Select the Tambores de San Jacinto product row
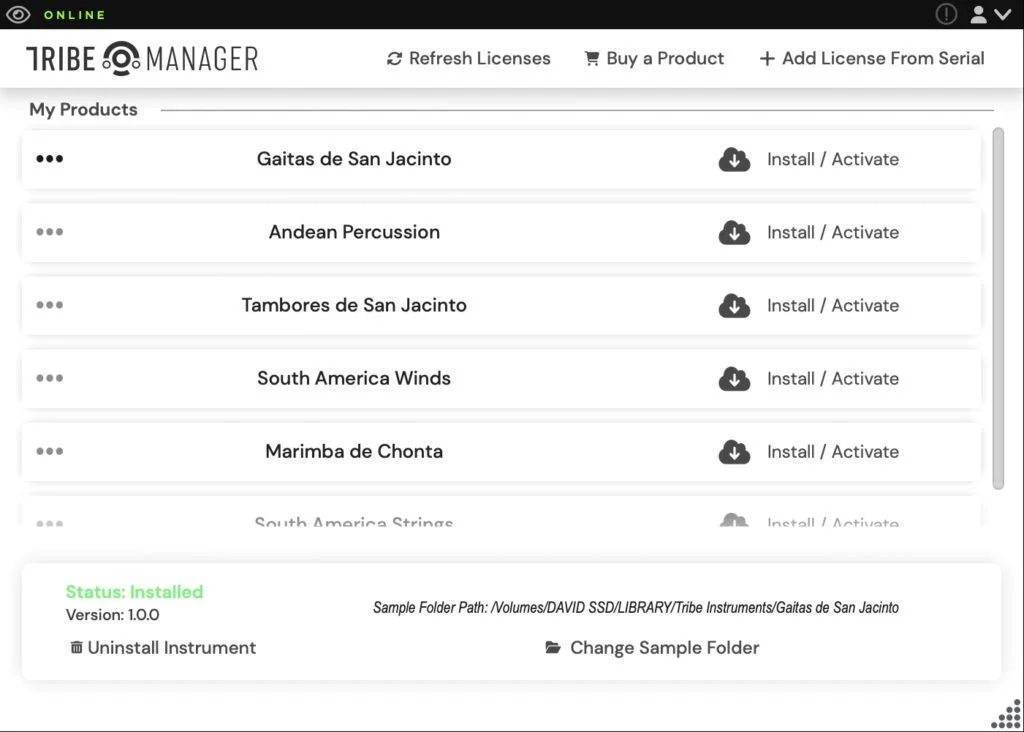1024x732 pixels. 501,306
